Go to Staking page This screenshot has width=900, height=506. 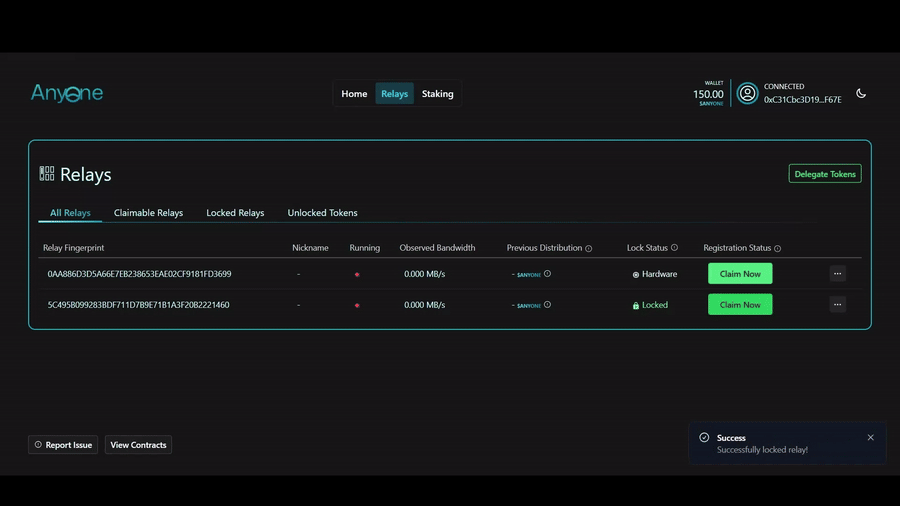437,94
